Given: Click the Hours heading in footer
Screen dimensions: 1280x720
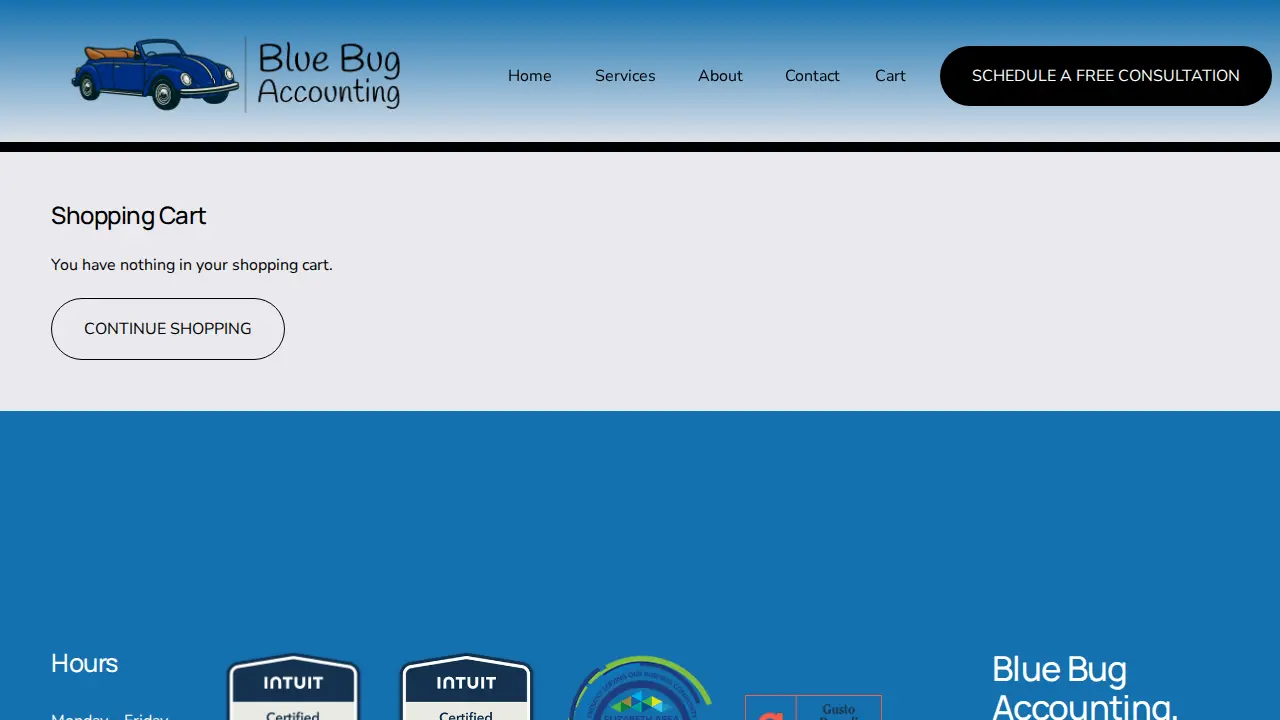Looking at the screenshot, I should click(x=84, y=664).
